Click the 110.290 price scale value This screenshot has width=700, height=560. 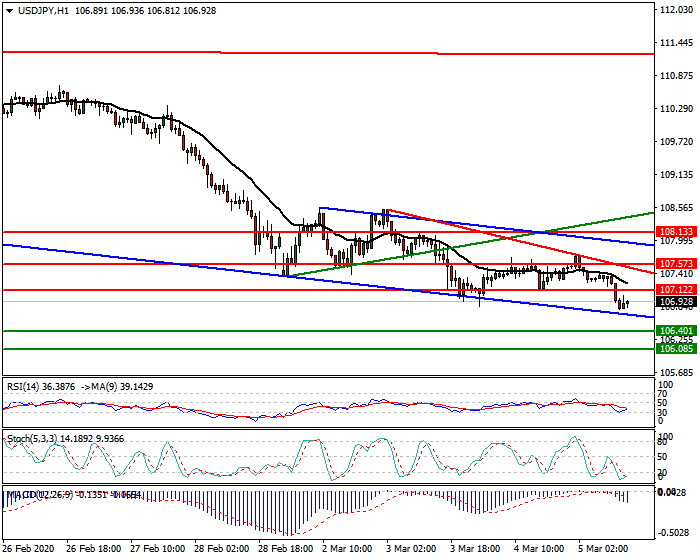(677, 109)
